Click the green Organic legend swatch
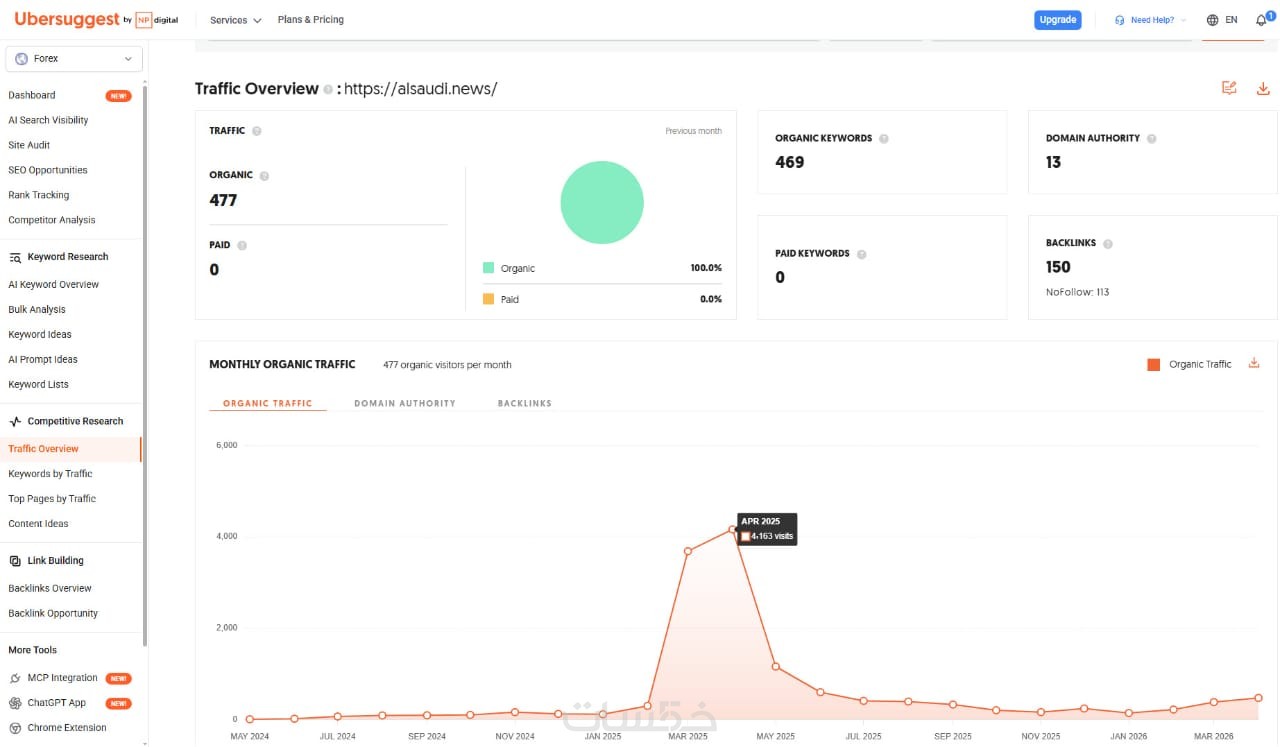Image resolution: width=1280 pixels, height=747 pixels. point(488,268)
